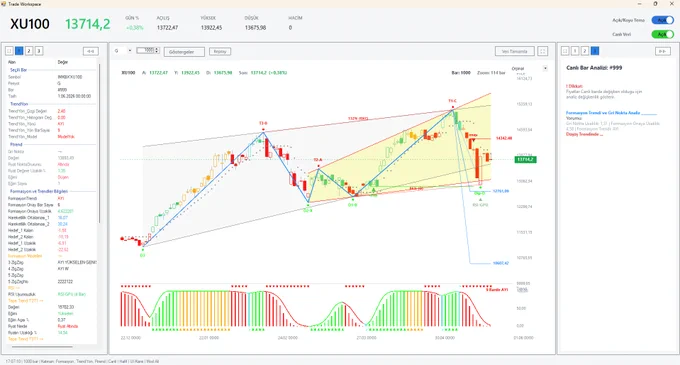This screenshot has width=680, height=365.
Task: Click the empty square tab in left panel
Action: (x=9, y=51)
